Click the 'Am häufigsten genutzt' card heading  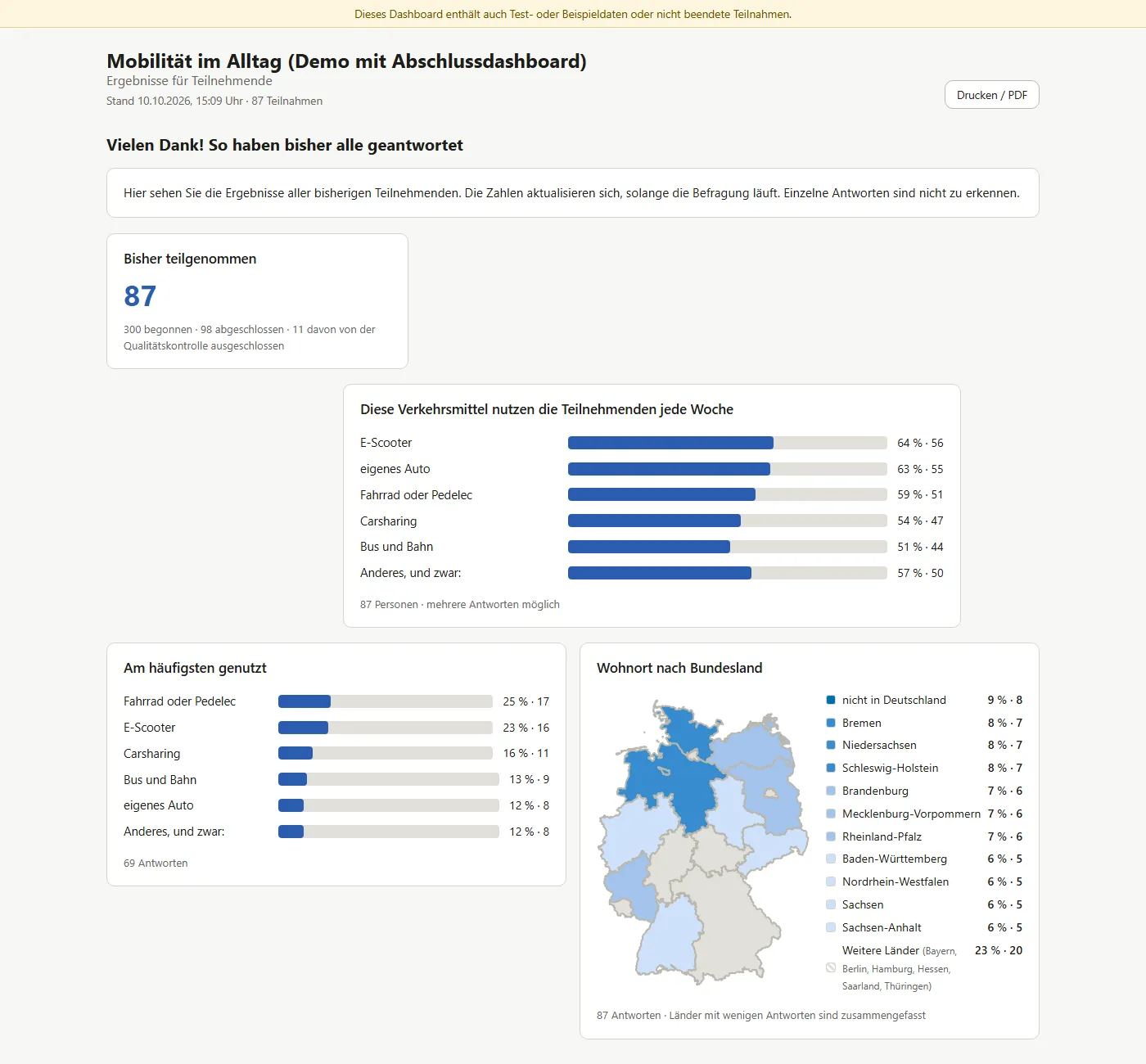point(195,668)
